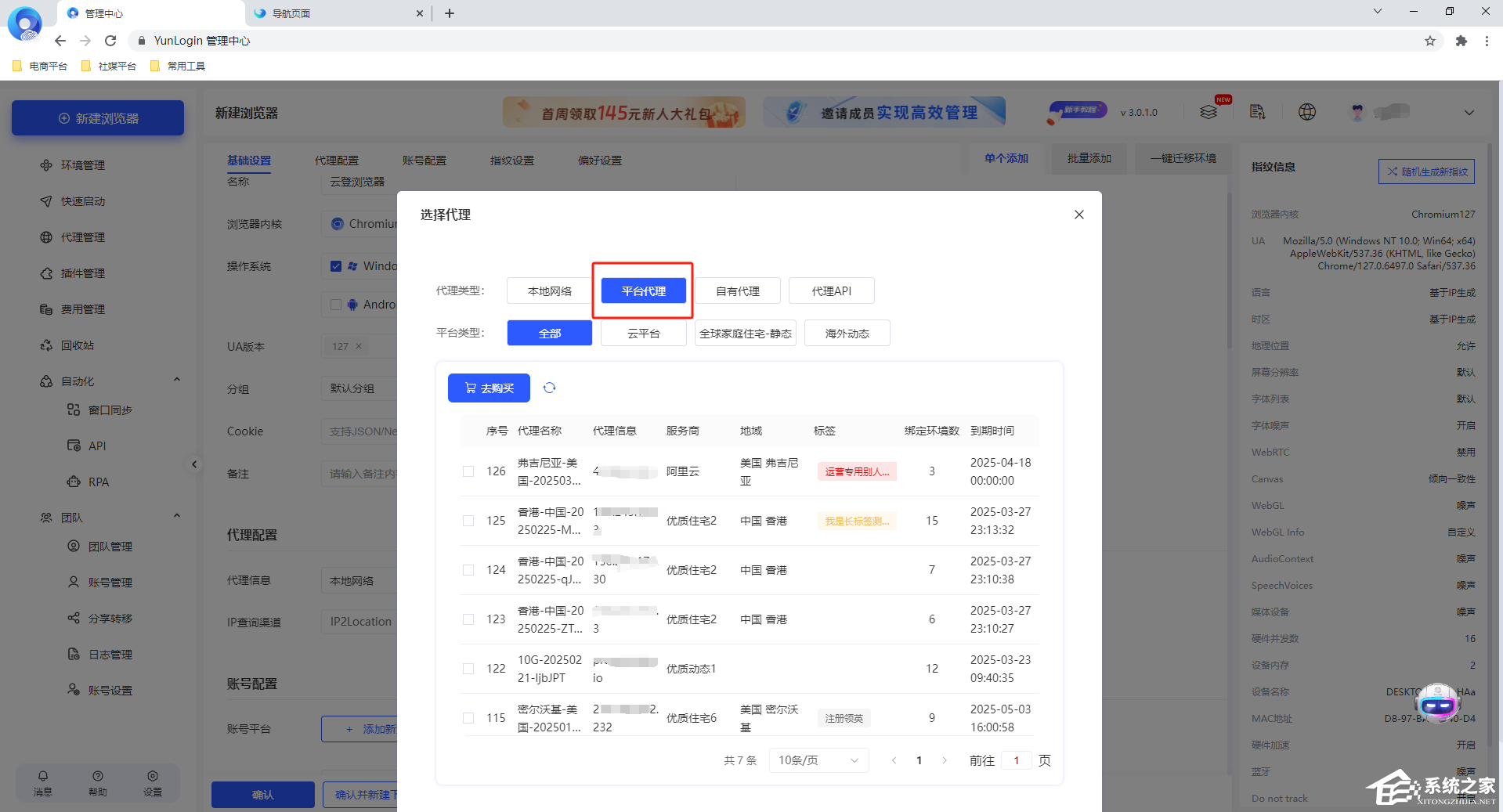
Task: Expand the account menu at top right
Action: [1468, 112]
